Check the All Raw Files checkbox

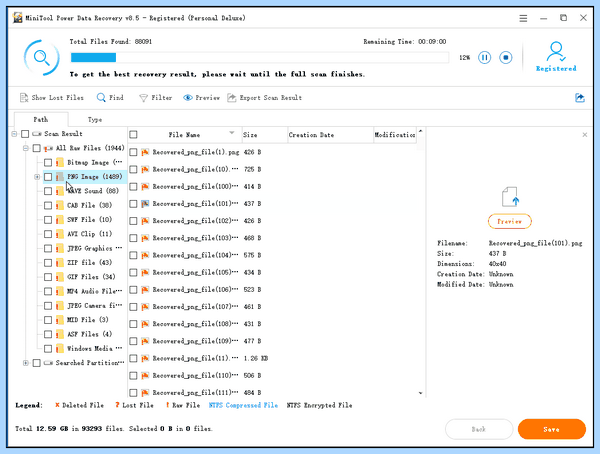pyautogui.click(x=36, y=148)
